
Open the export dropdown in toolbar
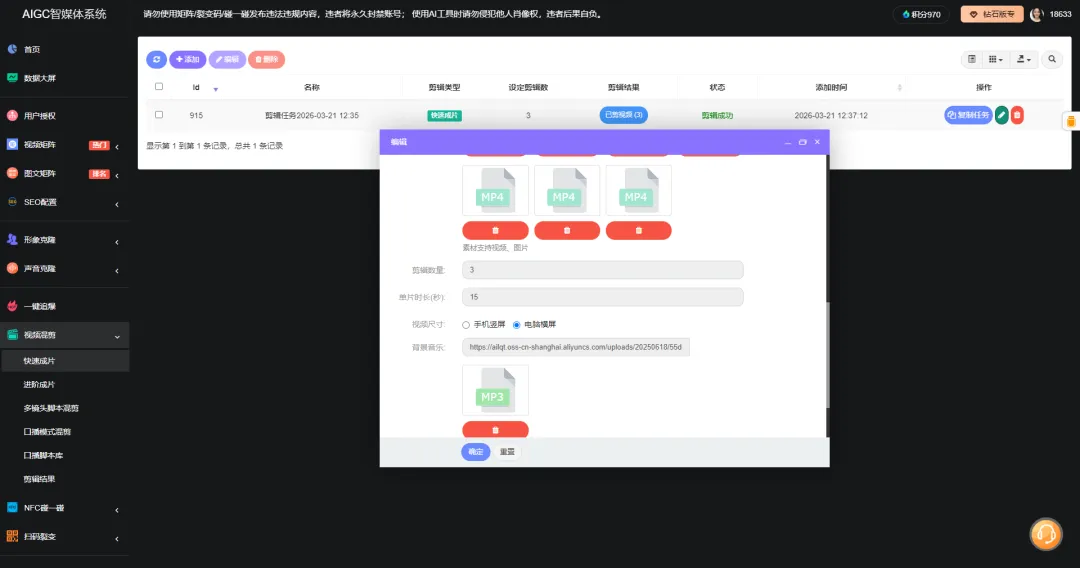click(1024, 59)
